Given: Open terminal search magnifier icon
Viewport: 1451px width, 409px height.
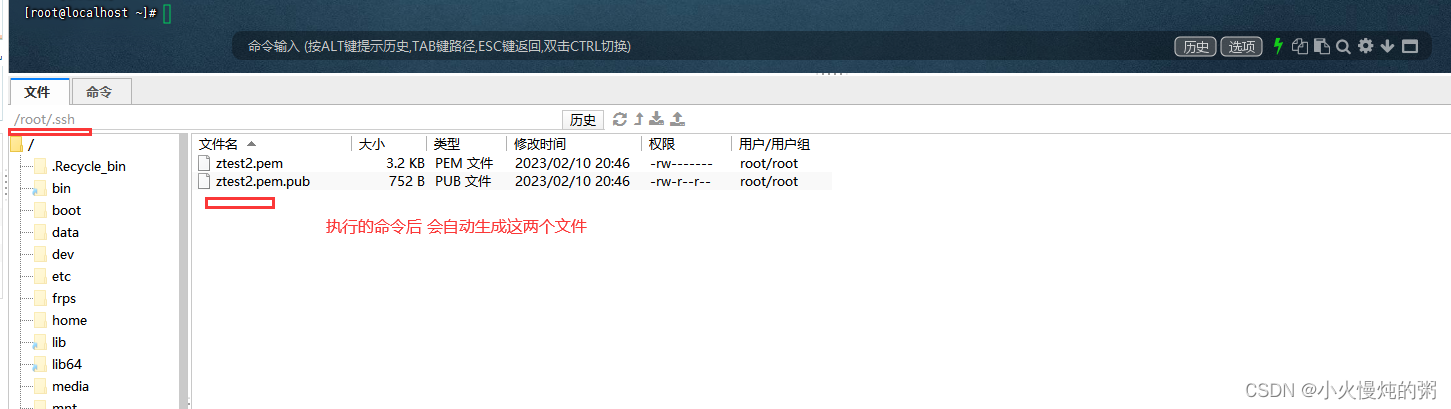Looking at the screenshot, I should pos(1343,46).
